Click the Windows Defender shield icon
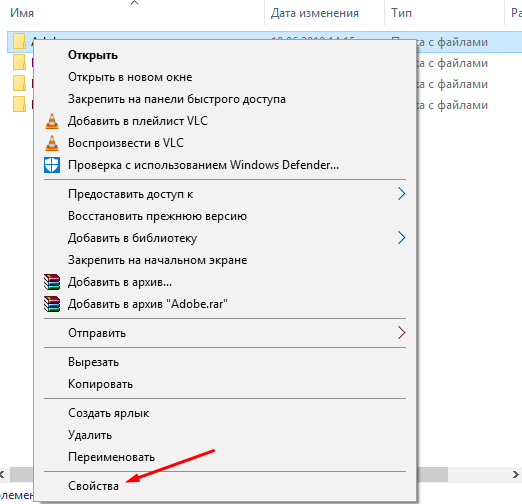The image size is (522, 504). pos(52,165)
